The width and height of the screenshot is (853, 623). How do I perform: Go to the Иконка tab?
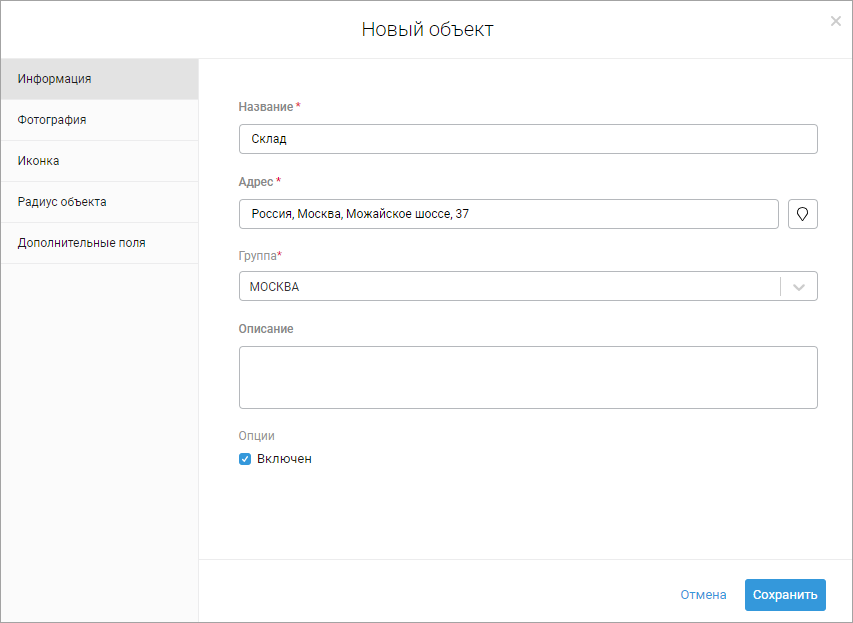click(x=99, y=161)
